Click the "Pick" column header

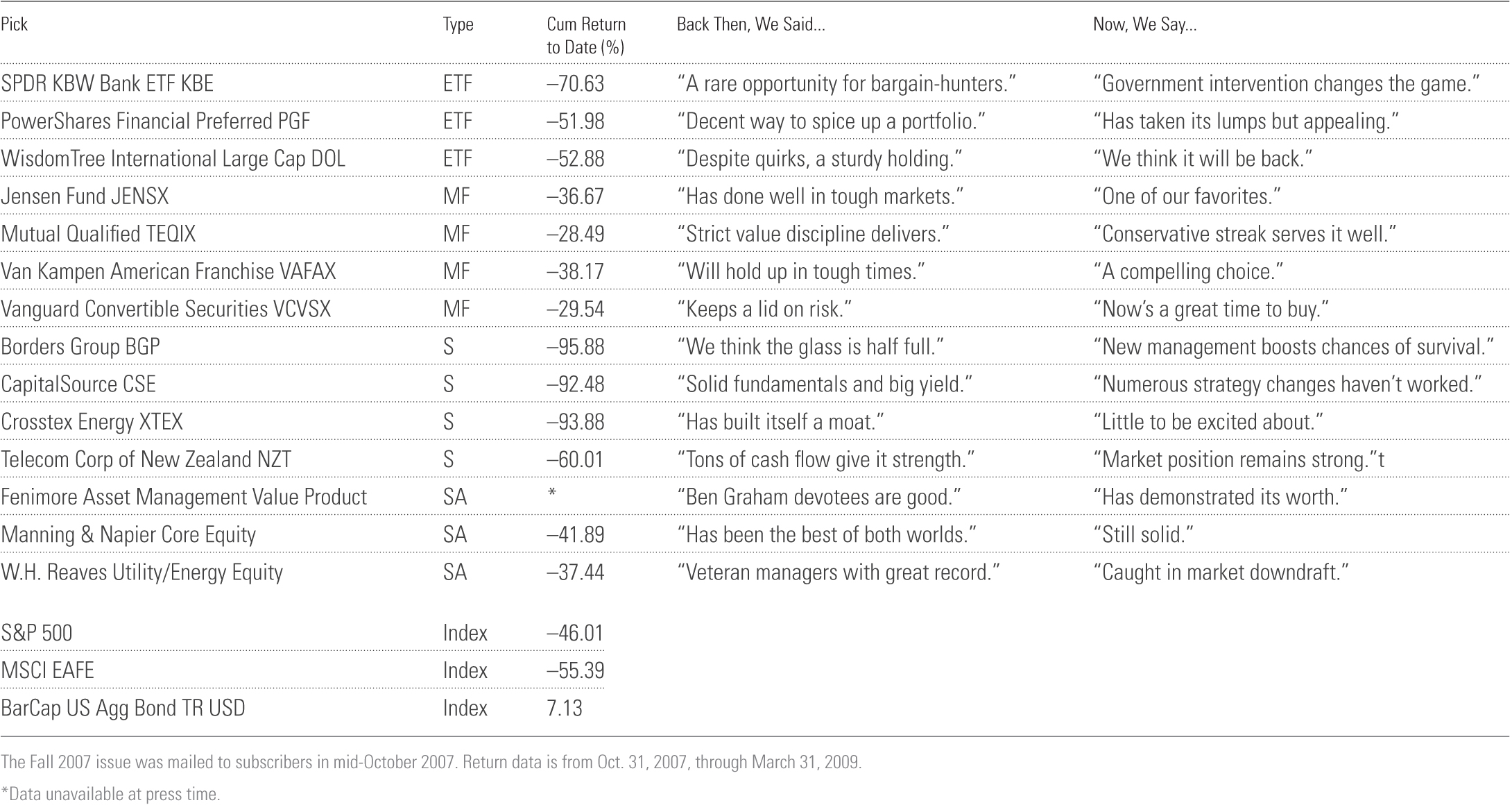pos(15,24)
